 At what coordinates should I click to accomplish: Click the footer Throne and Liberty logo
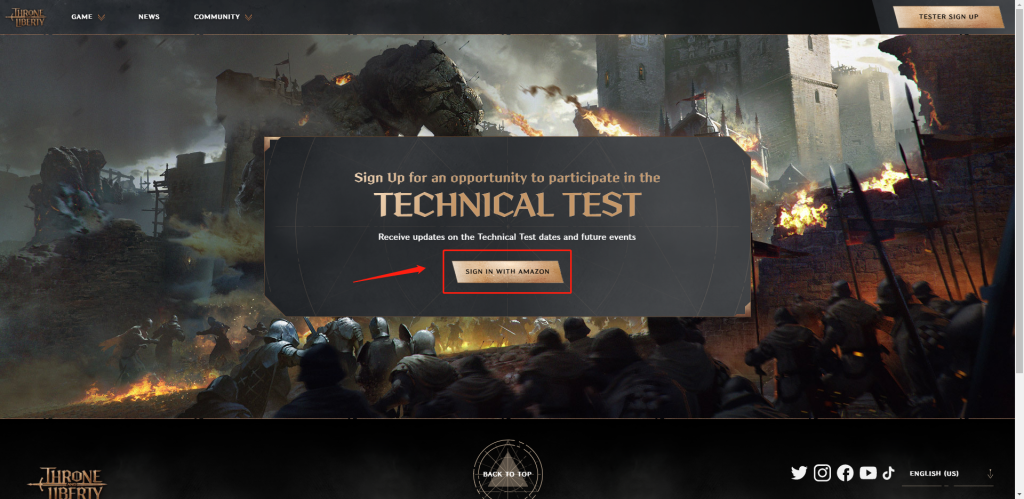tap(66, 483)
